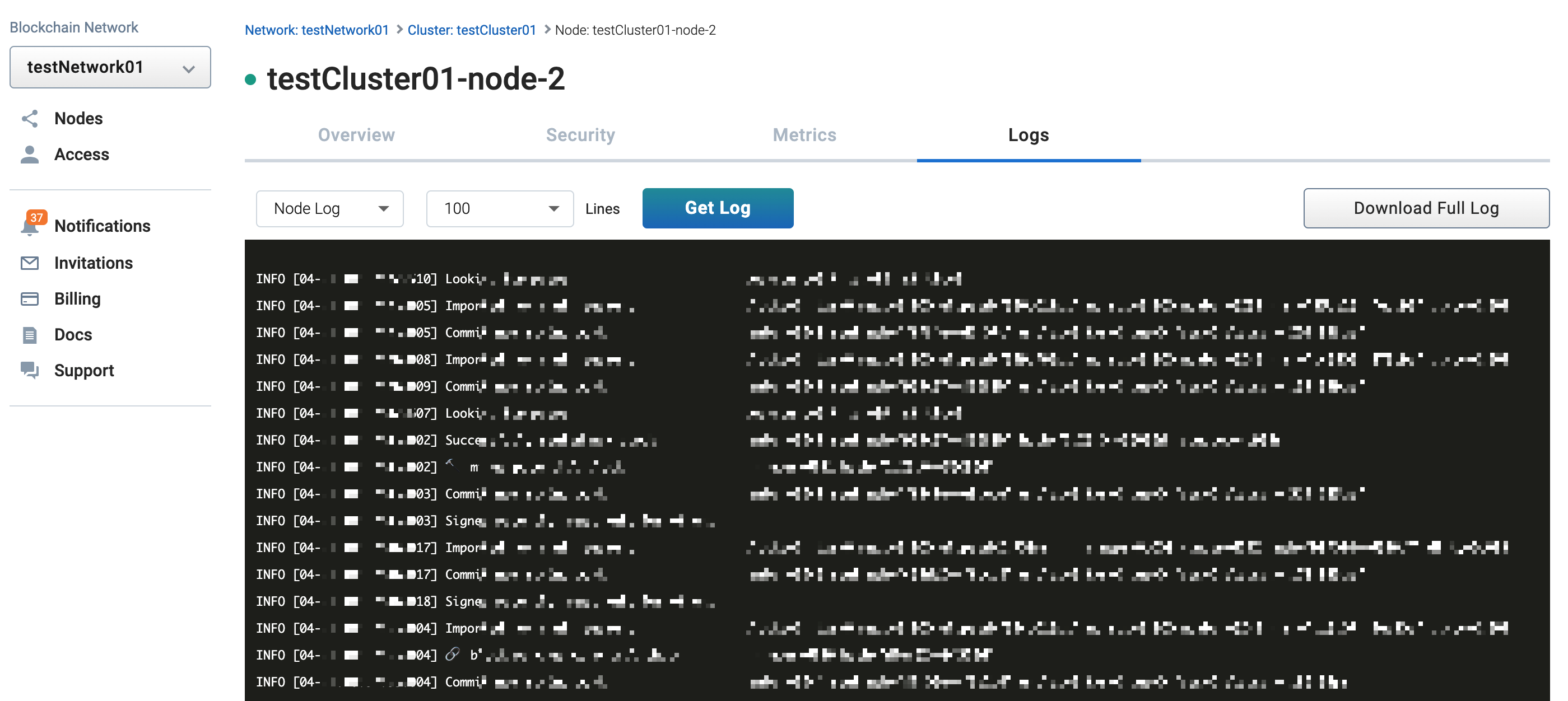Click the 37 notifications badge
This screenshot has height=701, width=1568.
coord(36,217)
